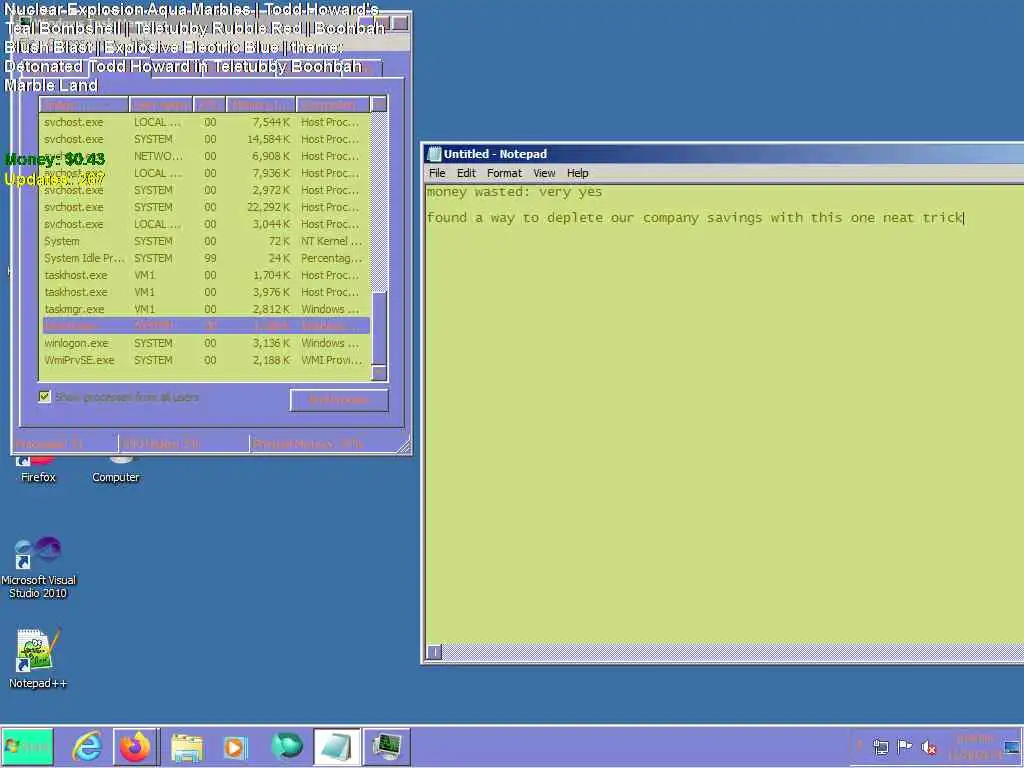This screenshot has height=768, width=1024.
Task: Select the winlogon.exe row
Action: tap(205, 343)
